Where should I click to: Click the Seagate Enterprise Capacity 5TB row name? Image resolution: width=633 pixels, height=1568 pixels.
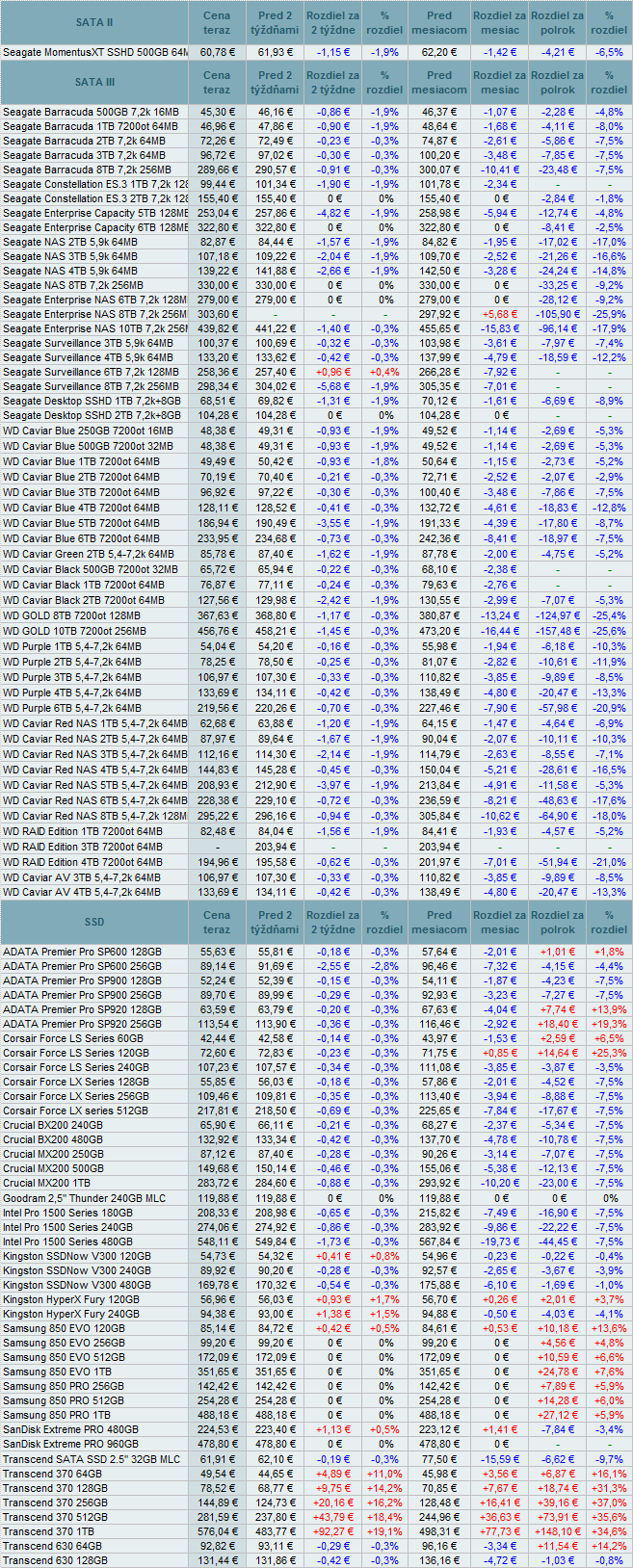coord(94,213)
